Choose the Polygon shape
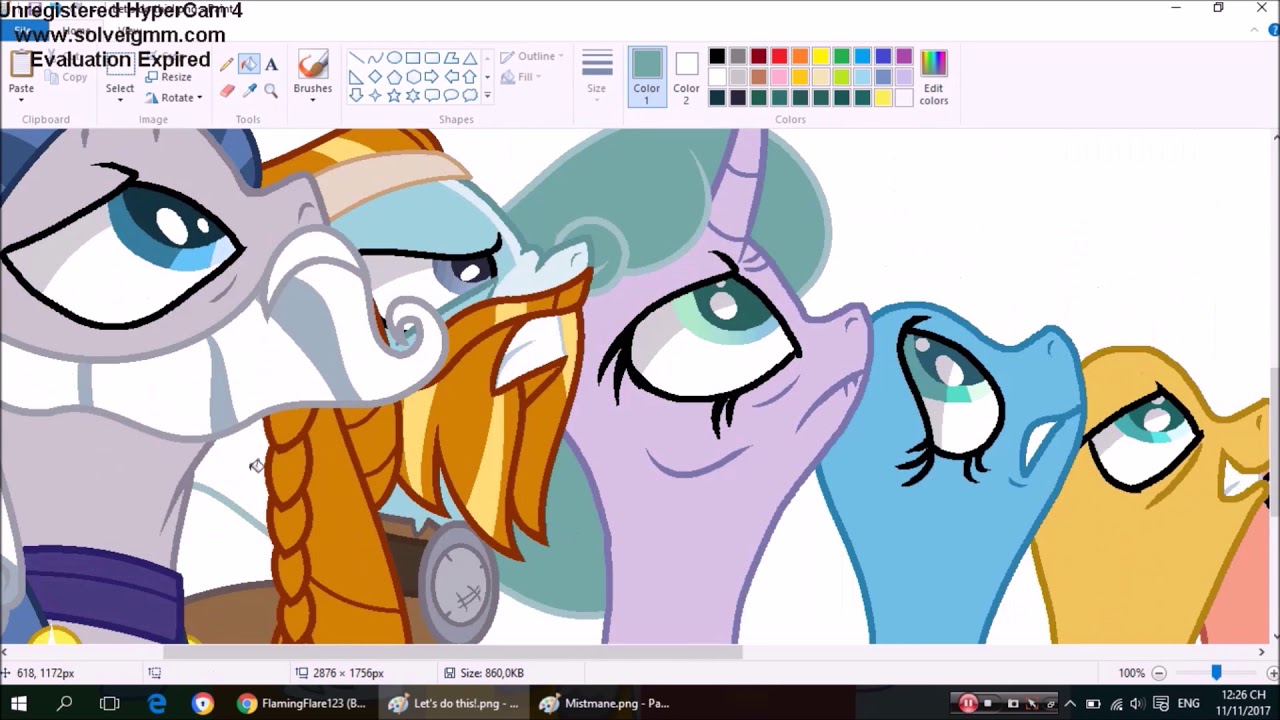 (x=451, y=58)
